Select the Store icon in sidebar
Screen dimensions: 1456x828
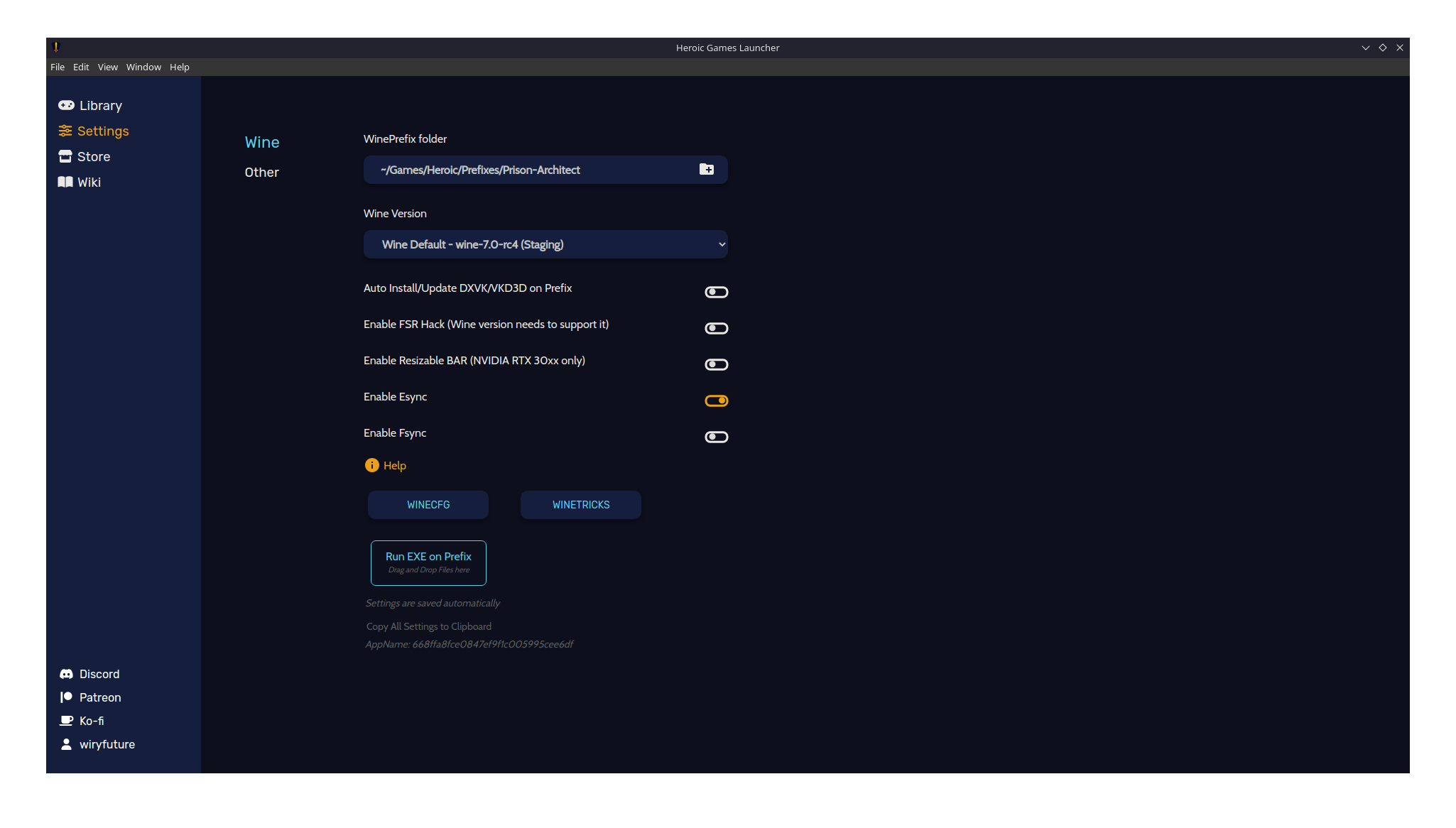pyautogui.click(x=66, y=156)
